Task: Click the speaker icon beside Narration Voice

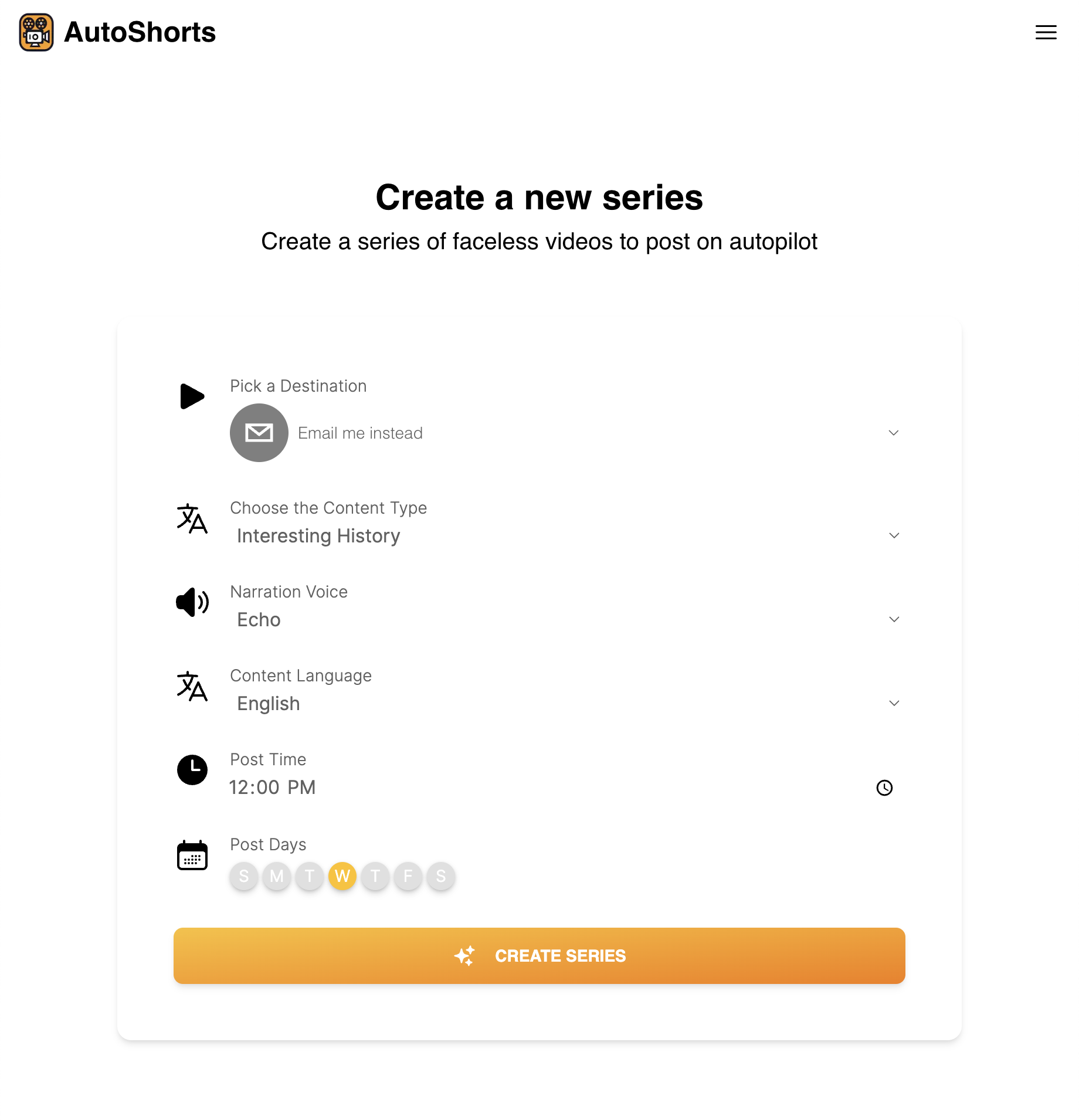Action: coord(192,602)
